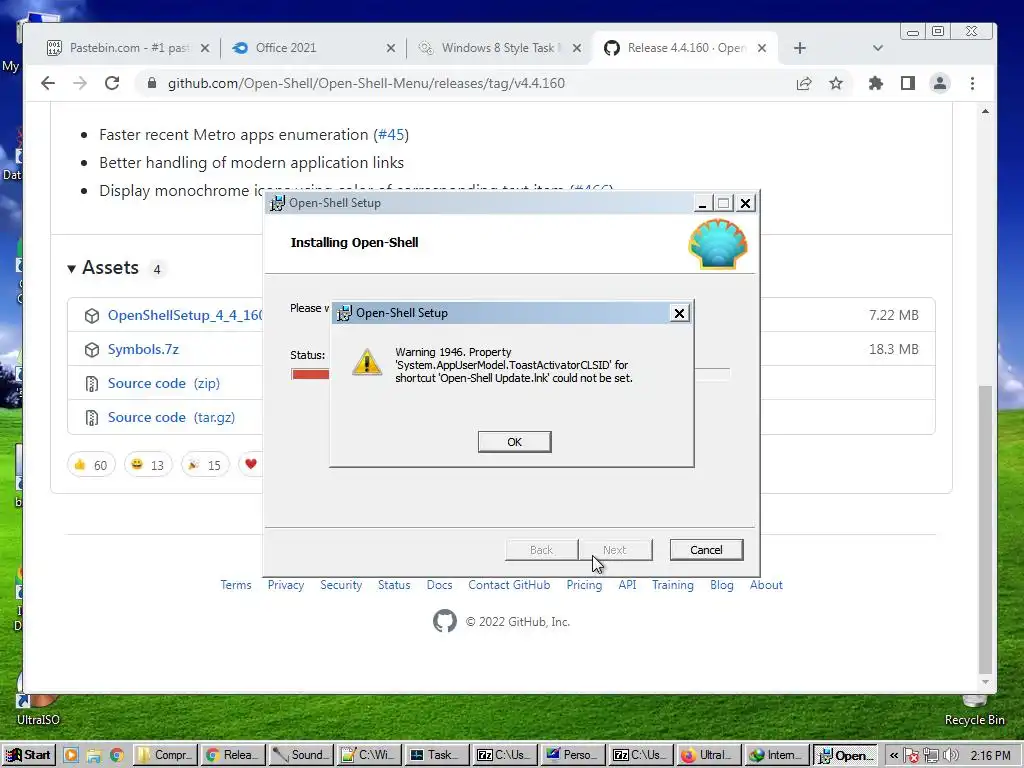
Task: Click the Chrome forward arrow
Action: point(80,83)
